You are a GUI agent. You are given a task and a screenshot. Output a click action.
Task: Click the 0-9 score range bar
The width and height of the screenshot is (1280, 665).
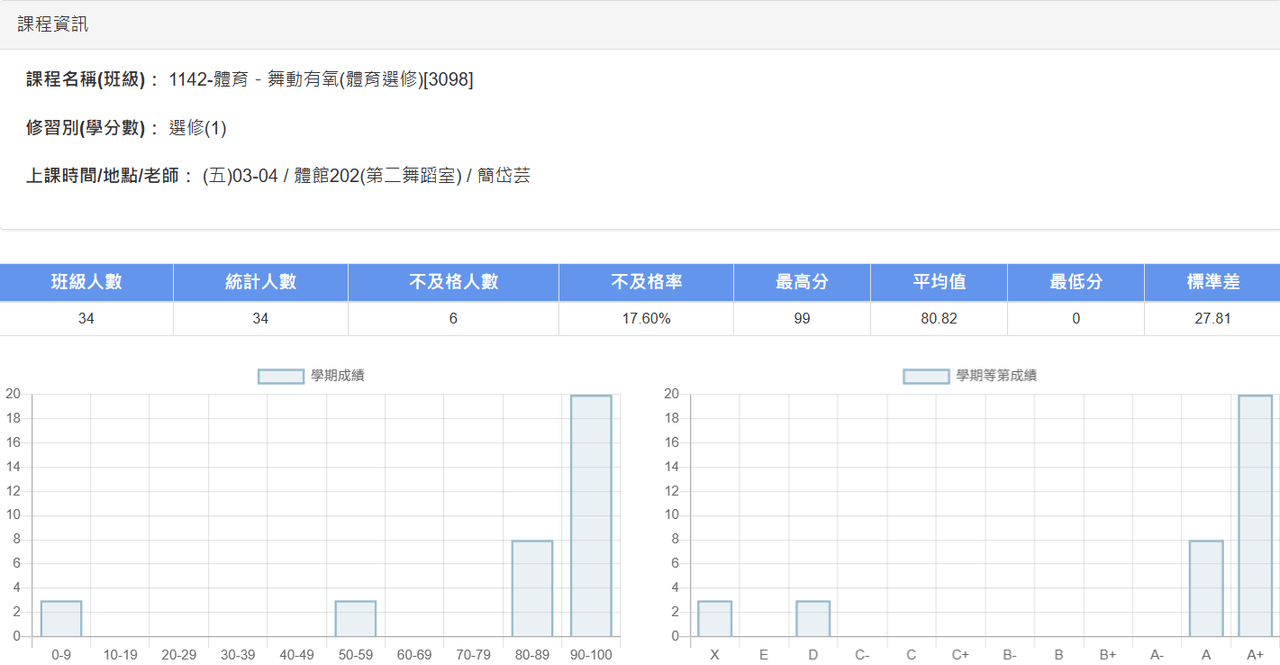click(61, 618)
